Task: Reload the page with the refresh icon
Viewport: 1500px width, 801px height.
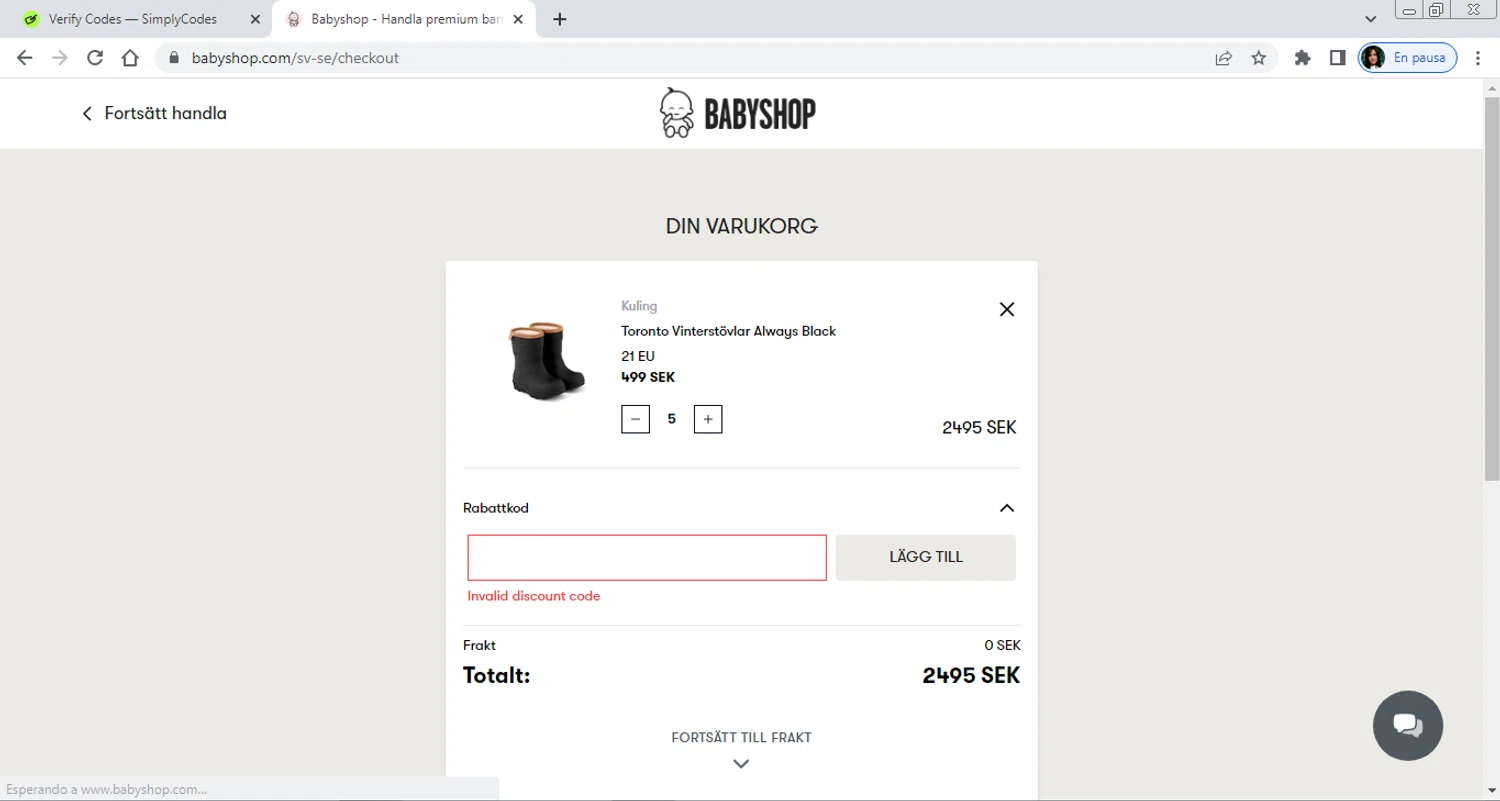Action: pos(95,58)
